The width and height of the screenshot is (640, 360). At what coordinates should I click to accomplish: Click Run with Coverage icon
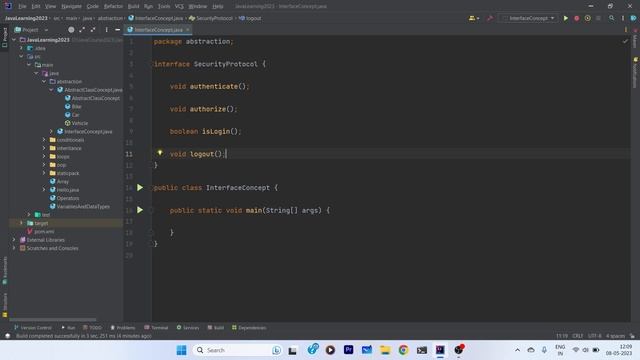(x=587, y=18)
